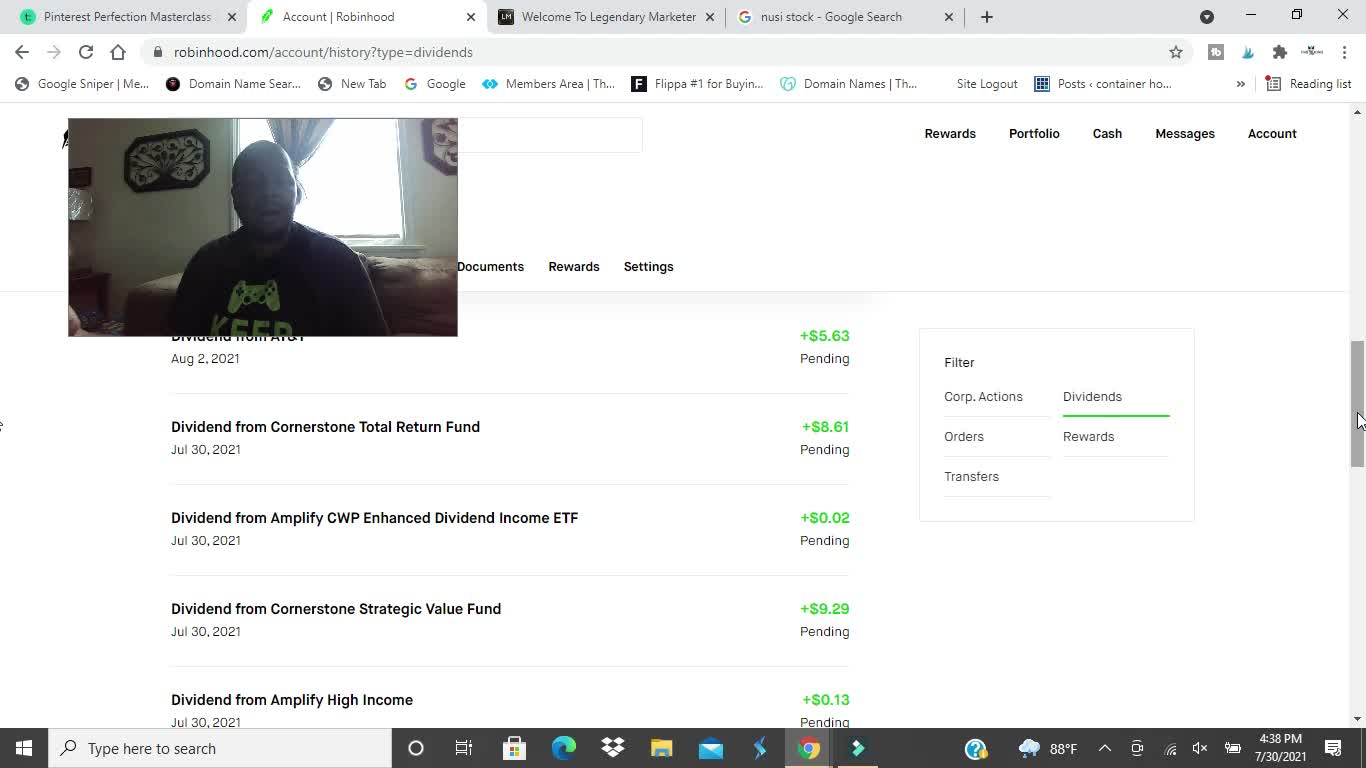Open Chrome extensions puzzle icon
The image size is (1366, 768).
pyautogui.click(x=1279, y=52)
